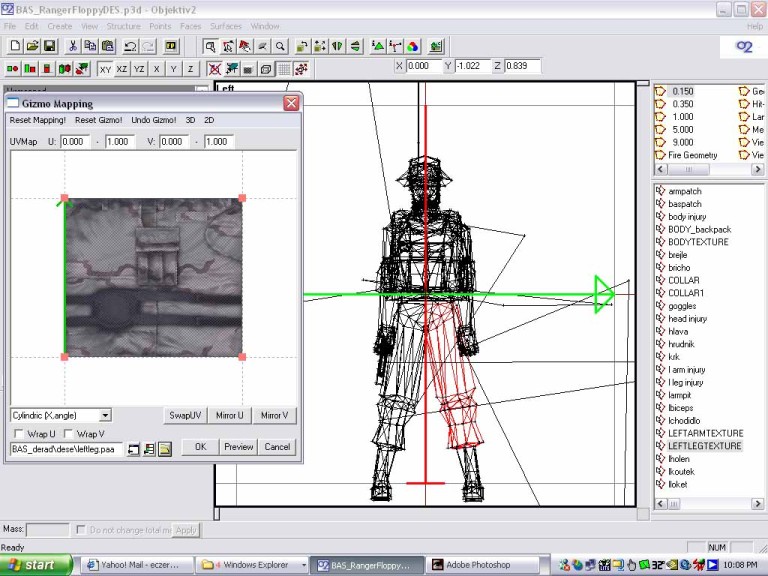The height and width of the screenshot is (576, 768).
Task: Select the zoom magnifier tool icon
Action: (280, 46)
